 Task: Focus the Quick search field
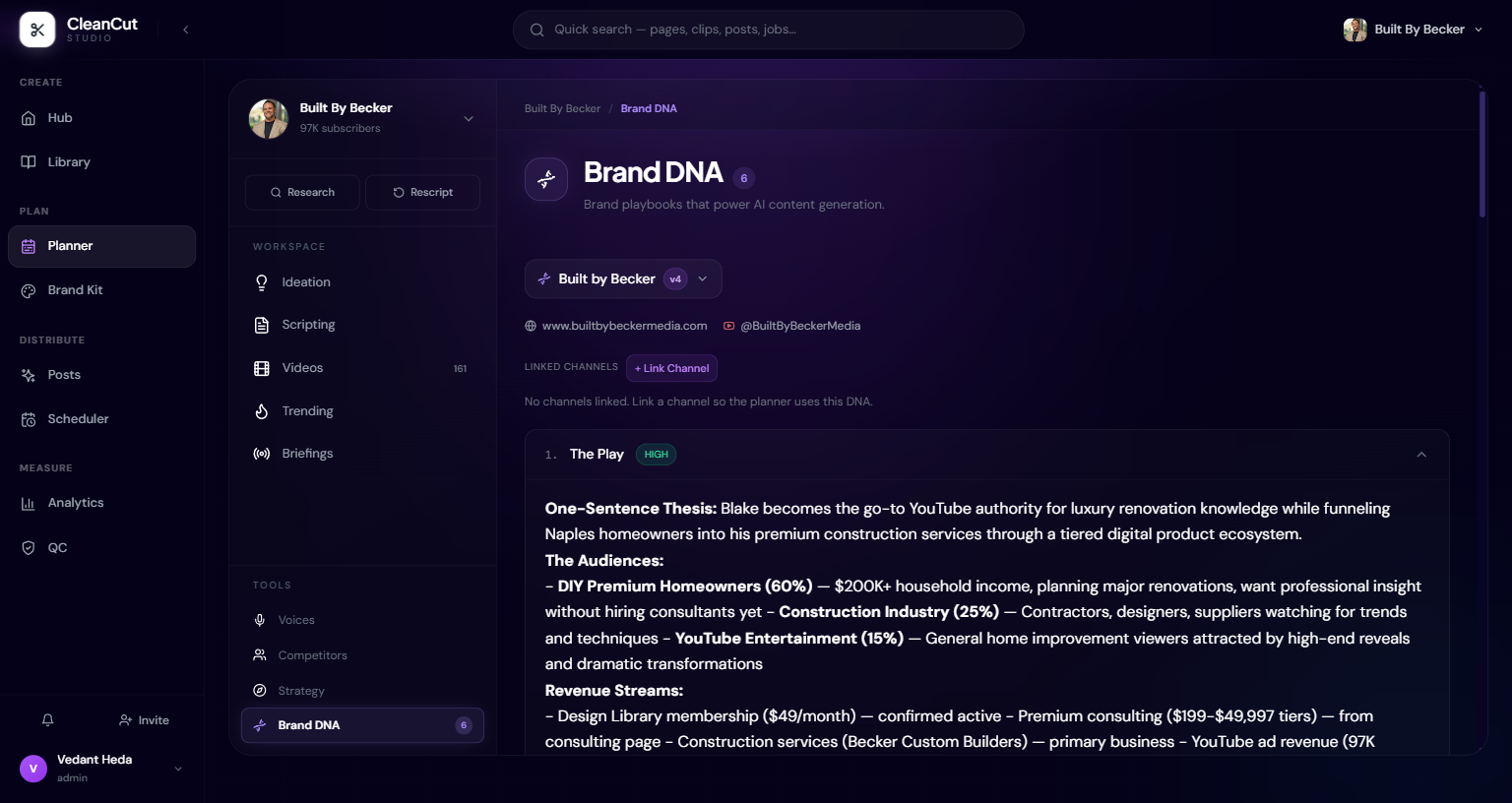coord(768,30)
